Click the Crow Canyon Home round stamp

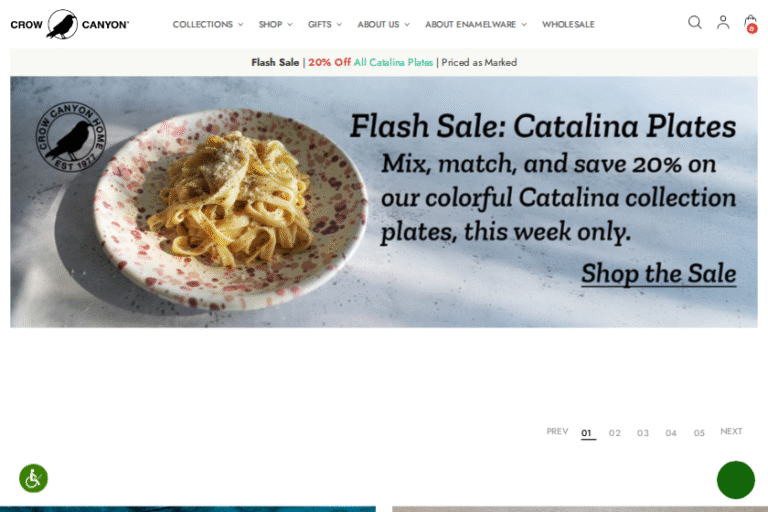pos(71,137)
